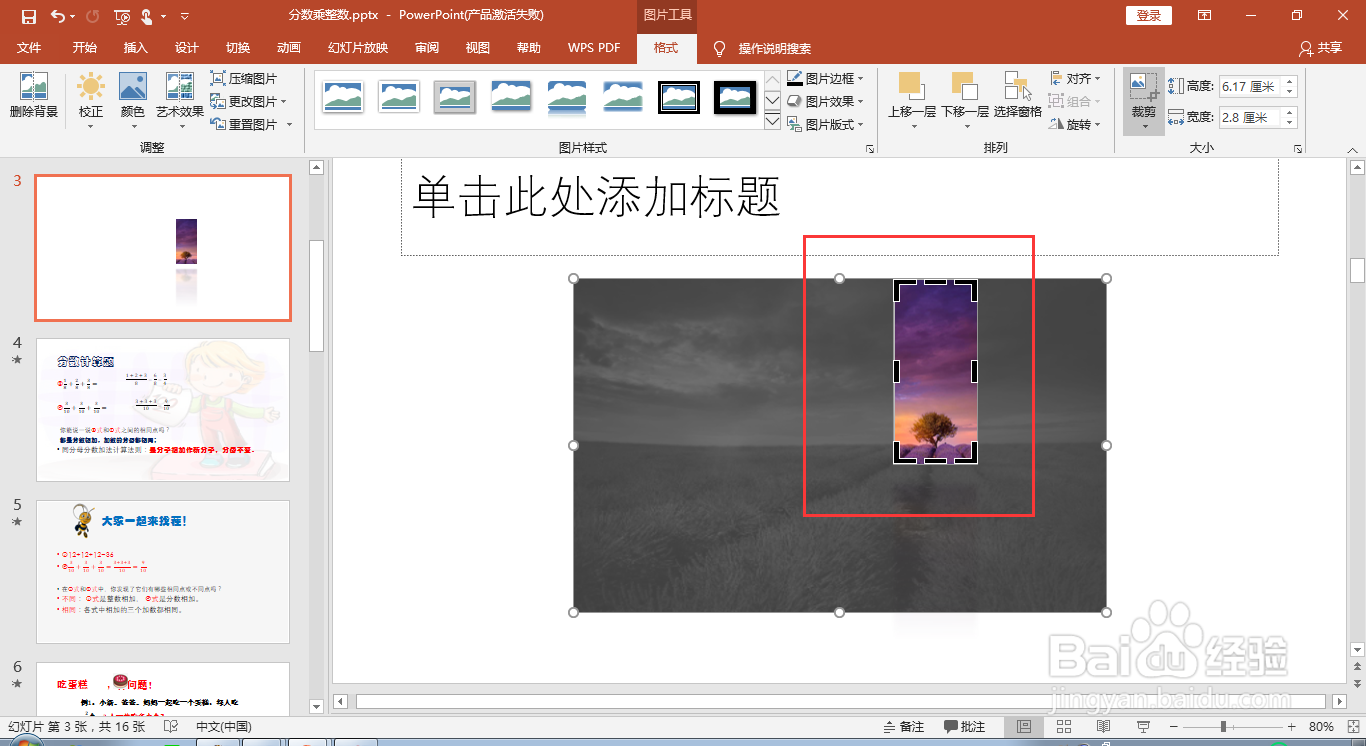The width and height of the screenshot is (1366, 746).
Task: Switch to the Insert (插入) tab
Action: pos(136,48)
